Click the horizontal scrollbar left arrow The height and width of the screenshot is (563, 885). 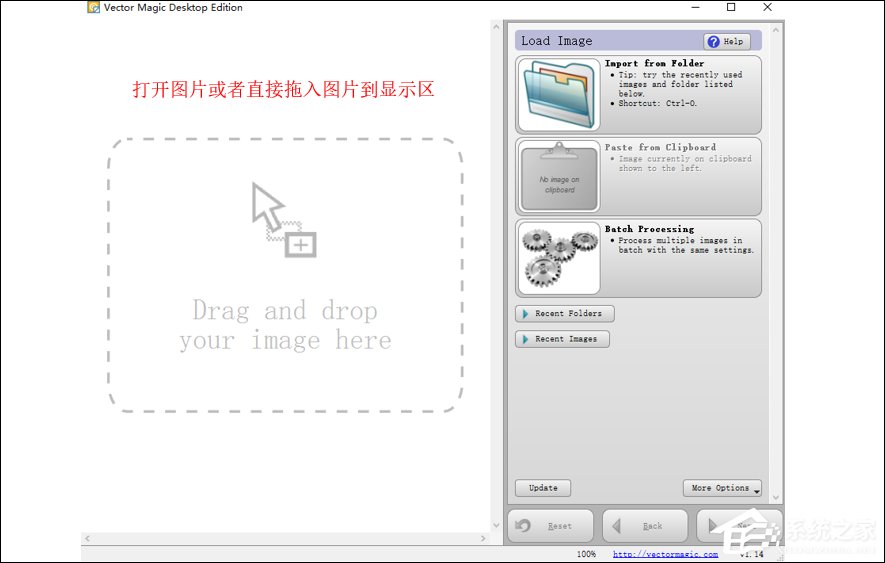tap(87, 539)
